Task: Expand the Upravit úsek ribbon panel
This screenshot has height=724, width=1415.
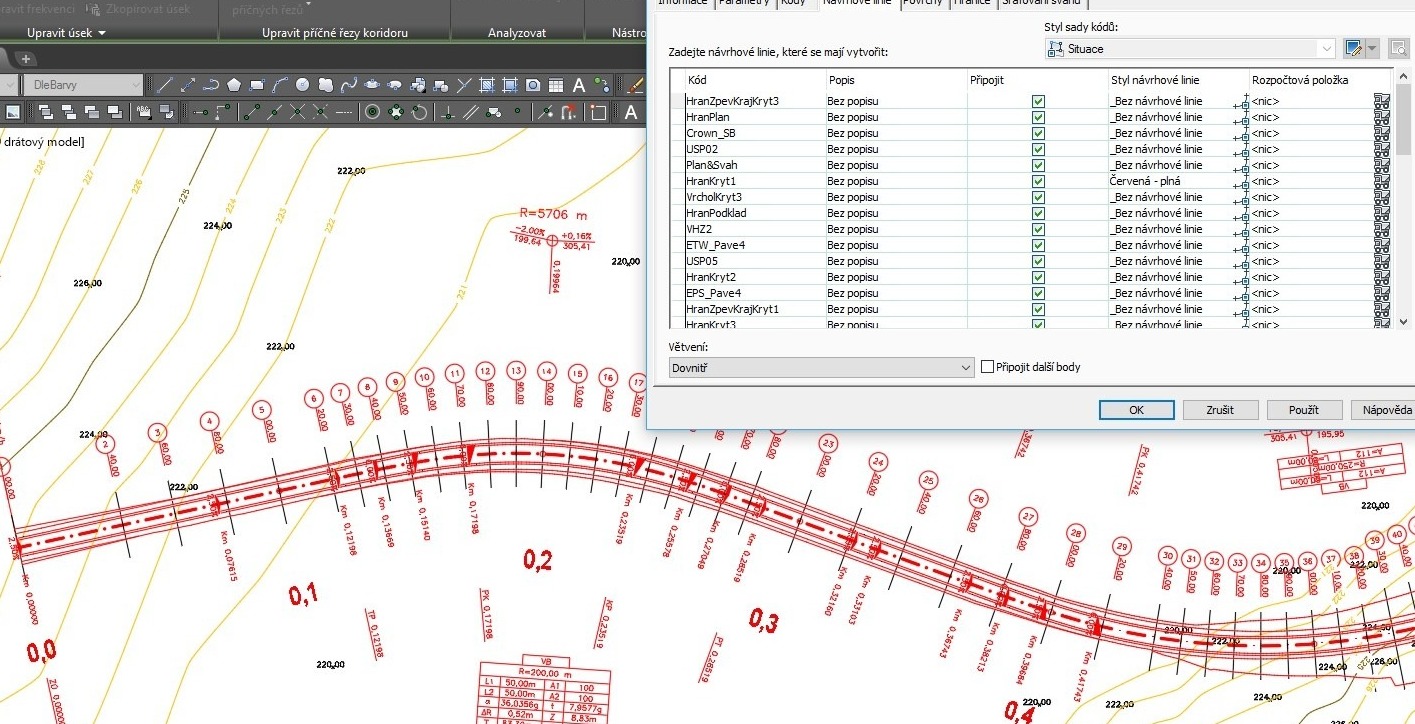Action: pos(67,33)
